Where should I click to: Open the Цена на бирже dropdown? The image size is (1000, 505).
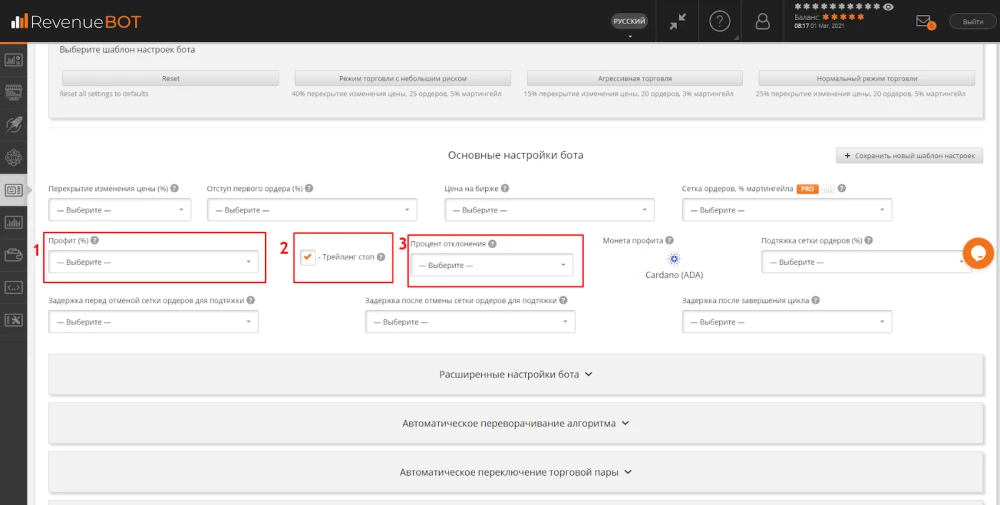549,210
